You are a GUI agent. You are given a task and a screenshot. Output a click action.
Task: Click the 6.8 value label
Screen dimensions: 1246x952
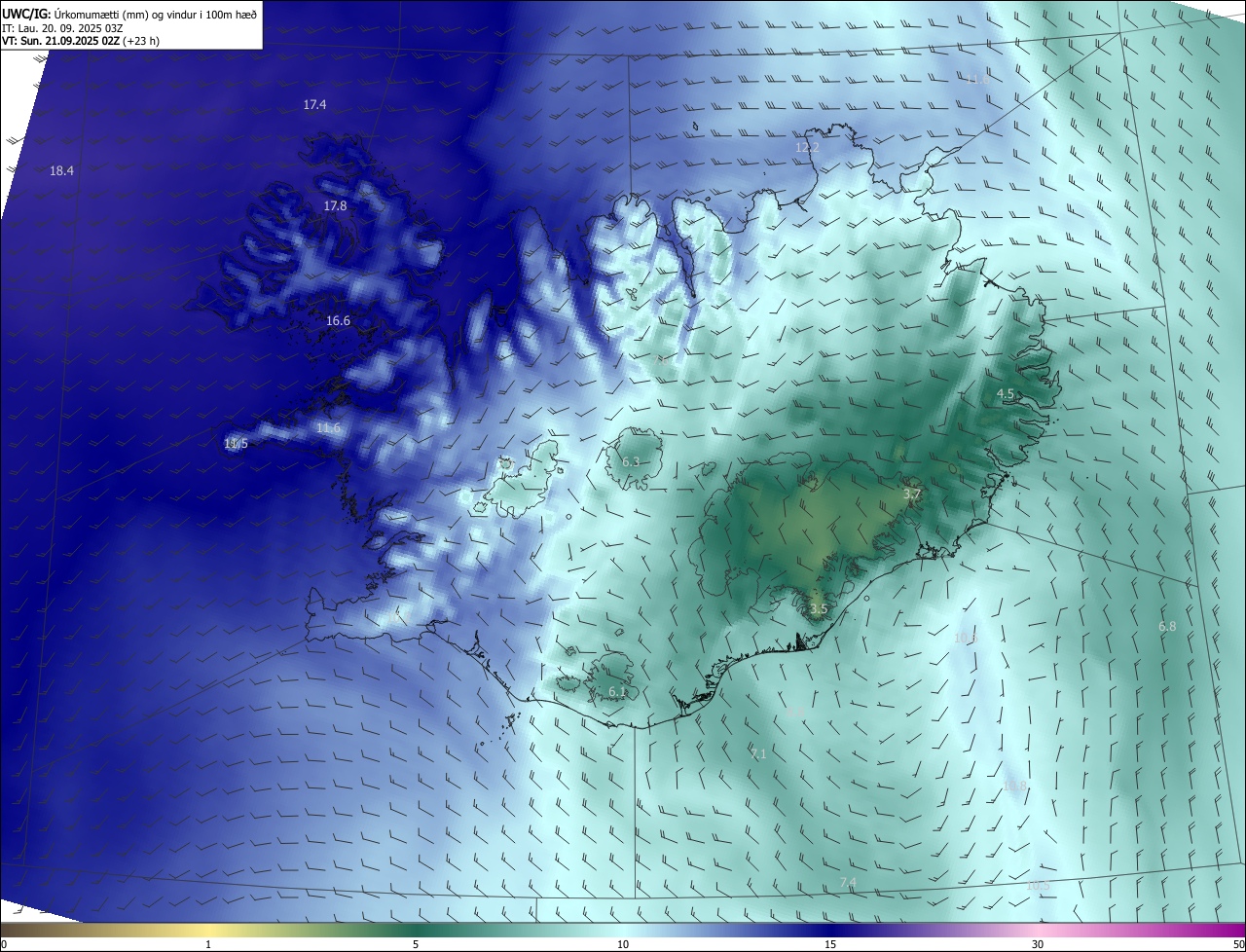(x=1167, y=626)
